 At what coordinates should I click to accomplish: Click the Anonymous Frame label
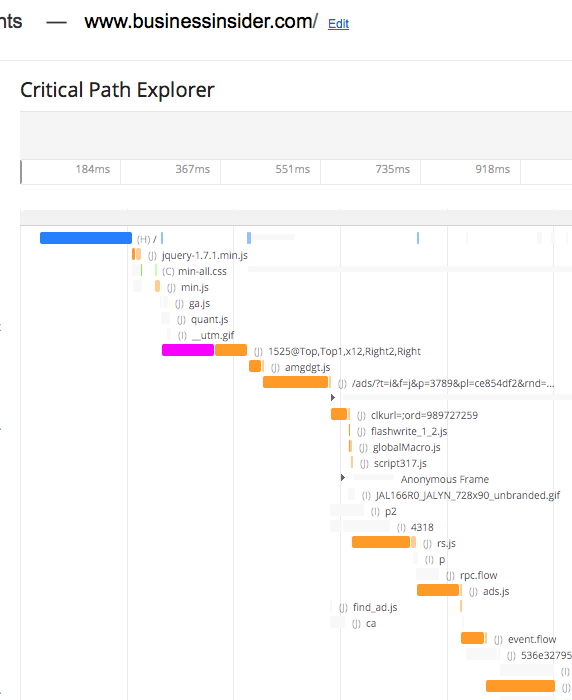(x=445, y=479)
